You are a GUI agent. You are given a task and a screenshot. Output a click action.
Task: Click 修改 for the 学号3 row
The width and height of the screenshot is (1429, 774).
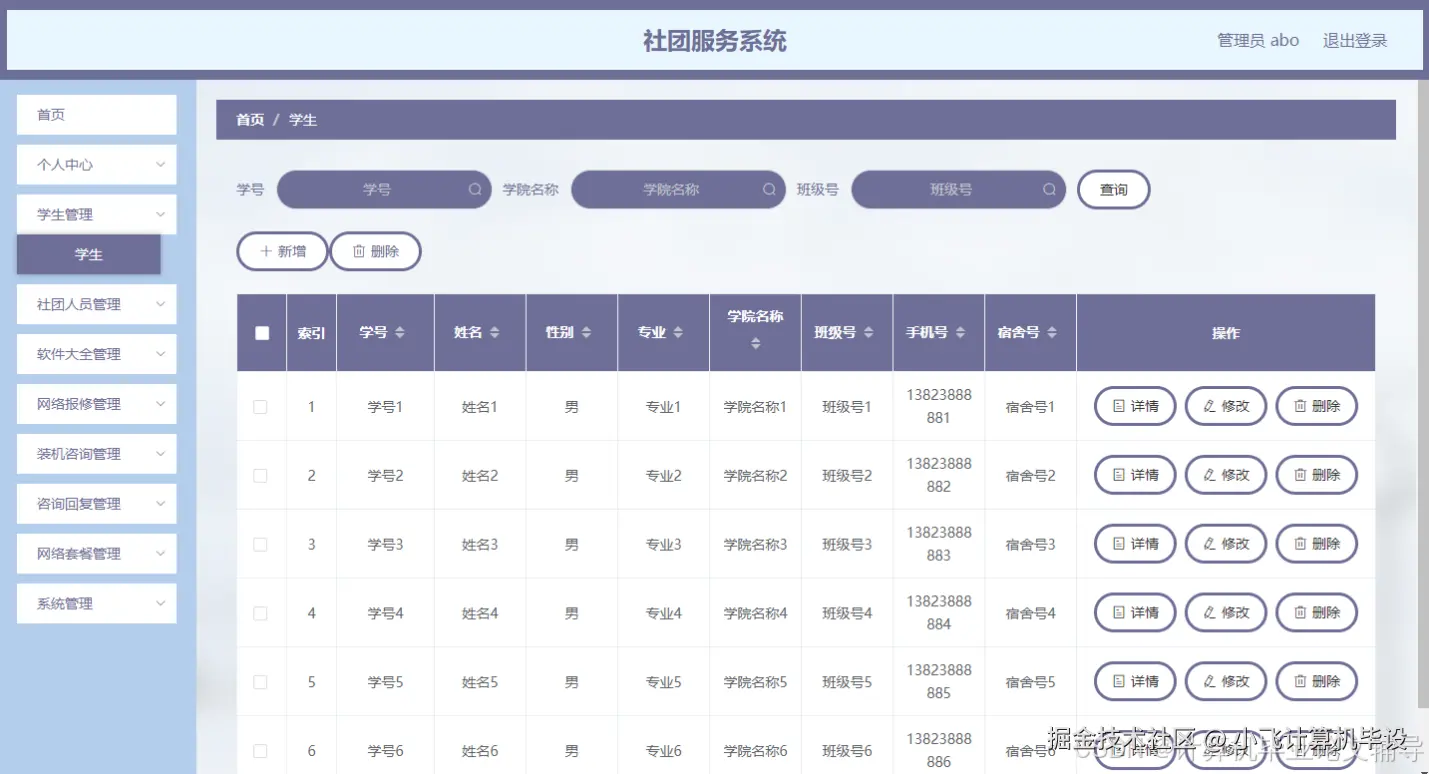point(1226,544)
